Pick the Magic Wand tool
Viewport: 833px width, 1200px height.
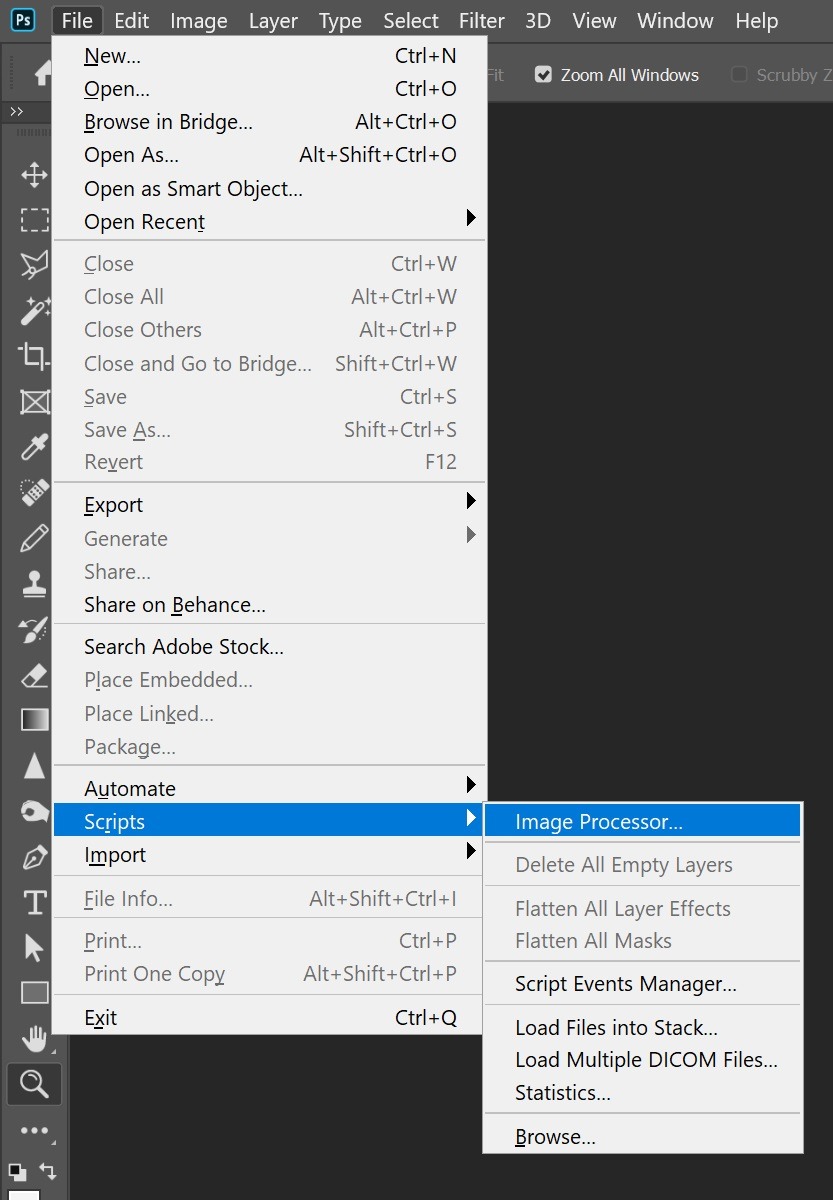click(x=34, y=310)
